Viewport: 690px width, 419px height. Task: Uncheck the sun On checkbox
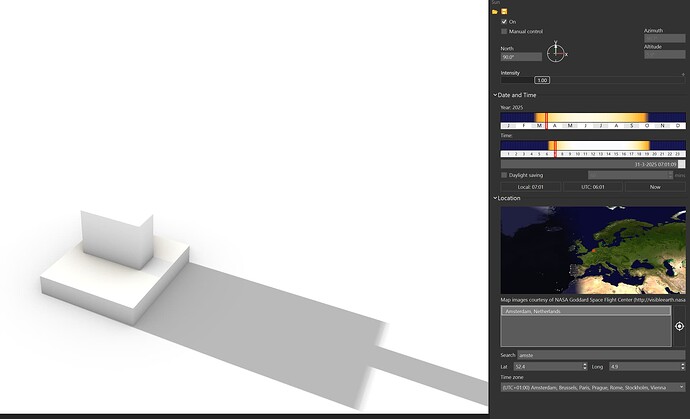click(x=504, y=22)
